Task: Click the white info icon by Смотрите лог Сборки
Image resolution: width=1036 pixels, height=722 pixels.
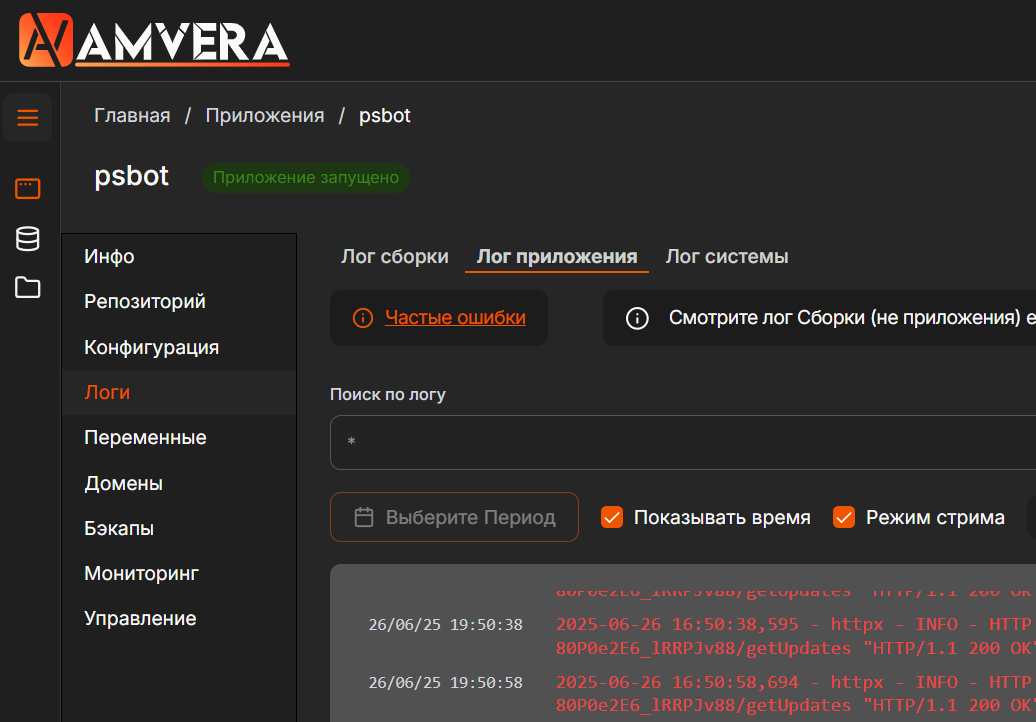Action: (x=637, y=318)
